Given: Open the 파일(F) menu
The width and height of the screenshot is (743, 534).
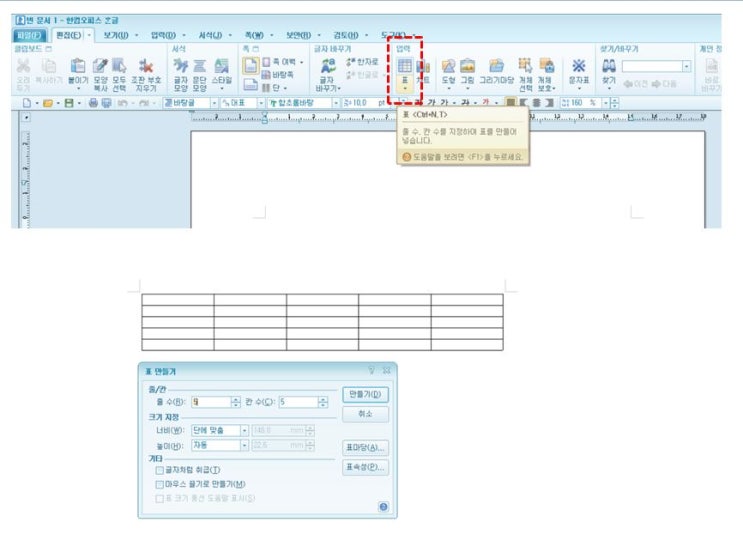Looking at the screenshot, I should (x=29, y=36).
